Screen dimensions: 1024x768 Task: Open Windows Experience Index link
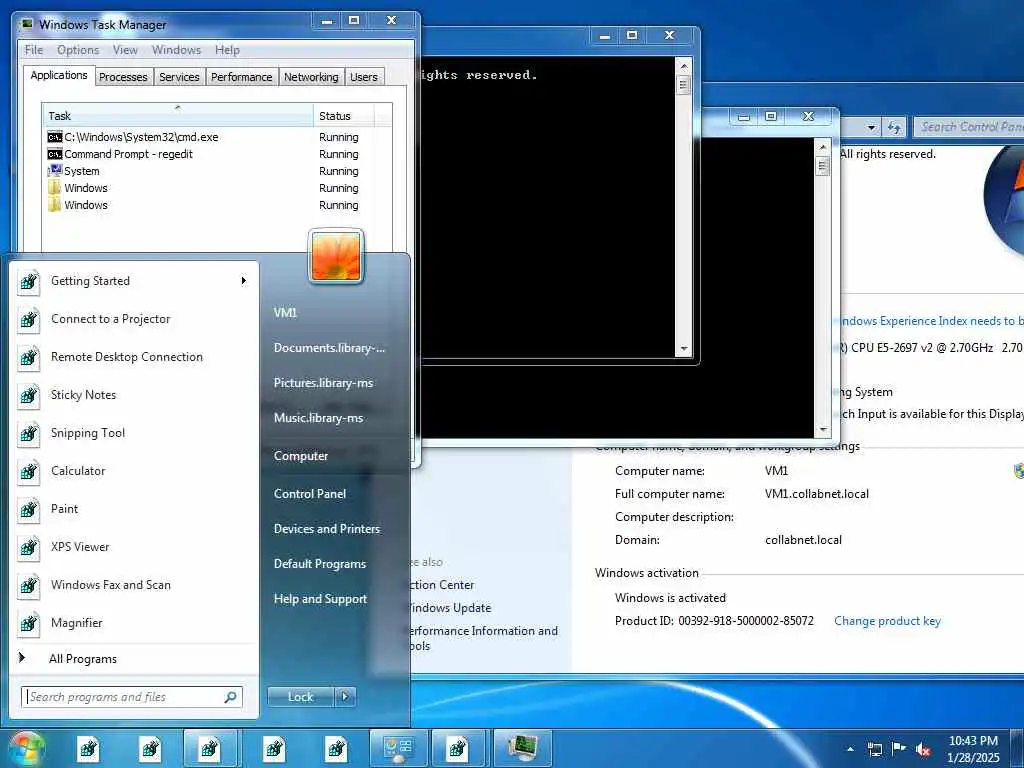click(932, 321)
